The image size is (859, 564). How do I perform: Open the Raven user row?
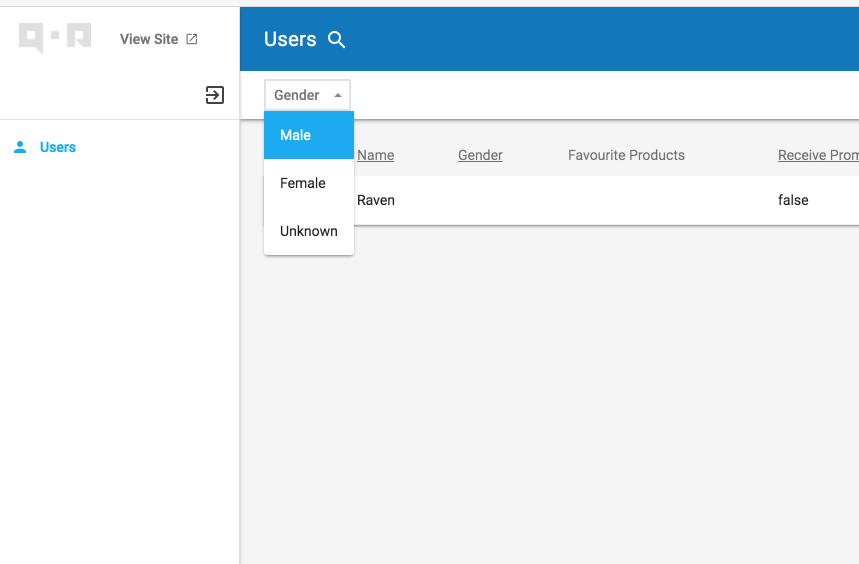(376, 200)
